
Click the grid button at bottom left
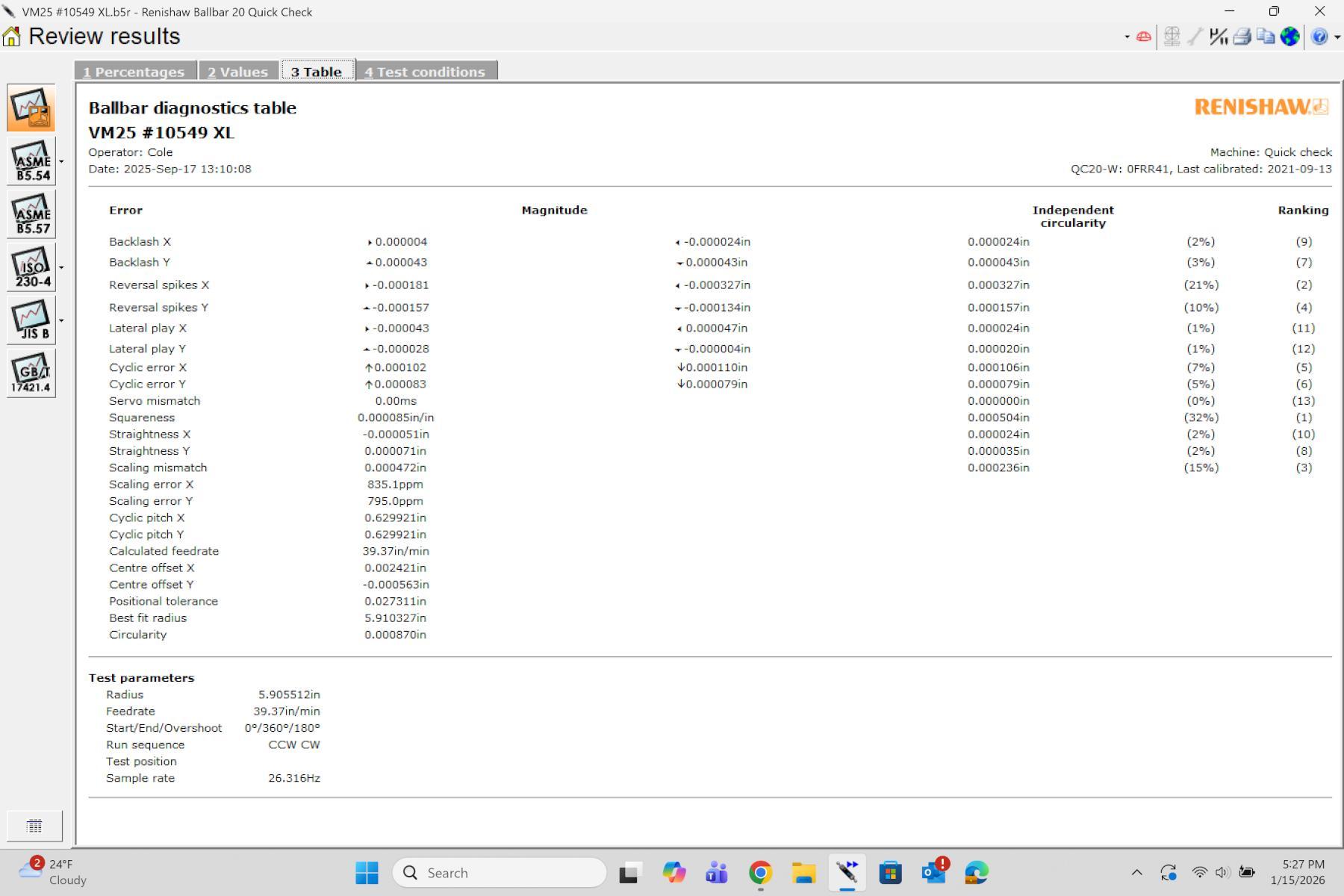34,826
